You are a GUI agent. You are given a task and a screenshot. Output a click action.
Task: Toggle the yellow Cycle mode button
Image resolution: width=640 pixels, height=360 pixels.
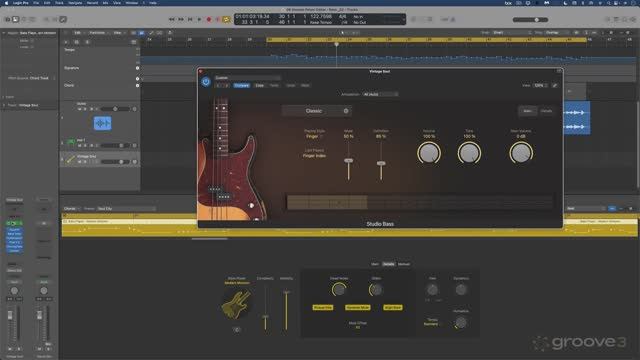tap(226, 19)
